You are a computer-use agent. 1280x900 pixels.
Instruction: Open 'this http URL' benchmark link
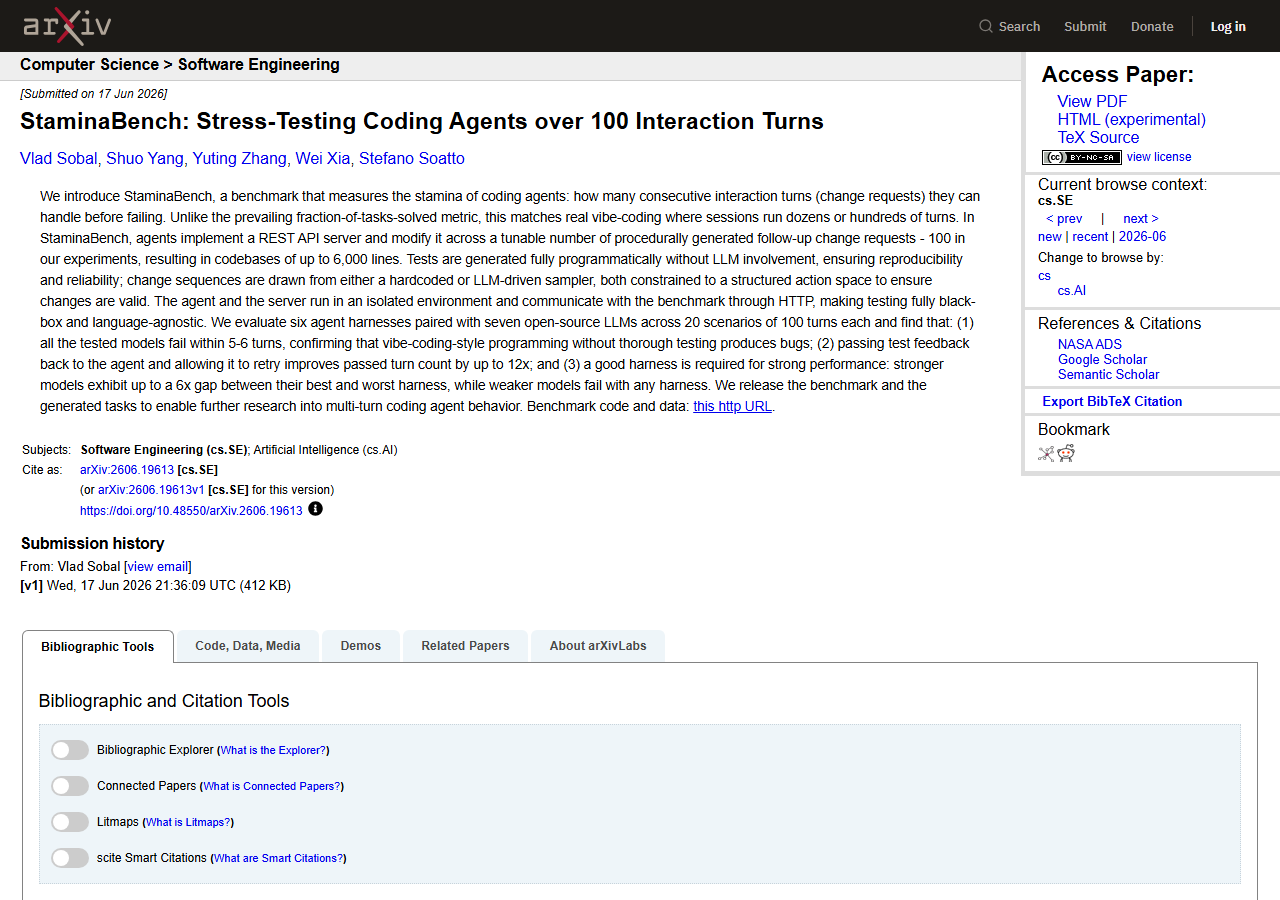tap(732, 407)
